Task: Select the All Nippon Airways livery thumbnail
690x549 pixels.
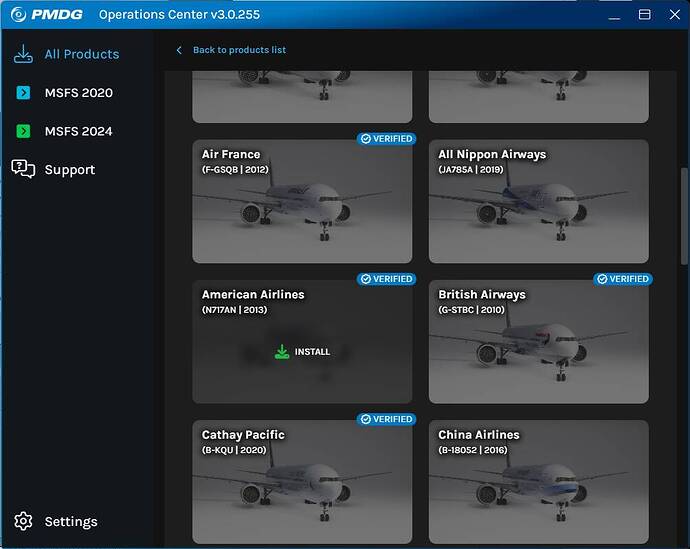Action: click(x=539, y=201)
